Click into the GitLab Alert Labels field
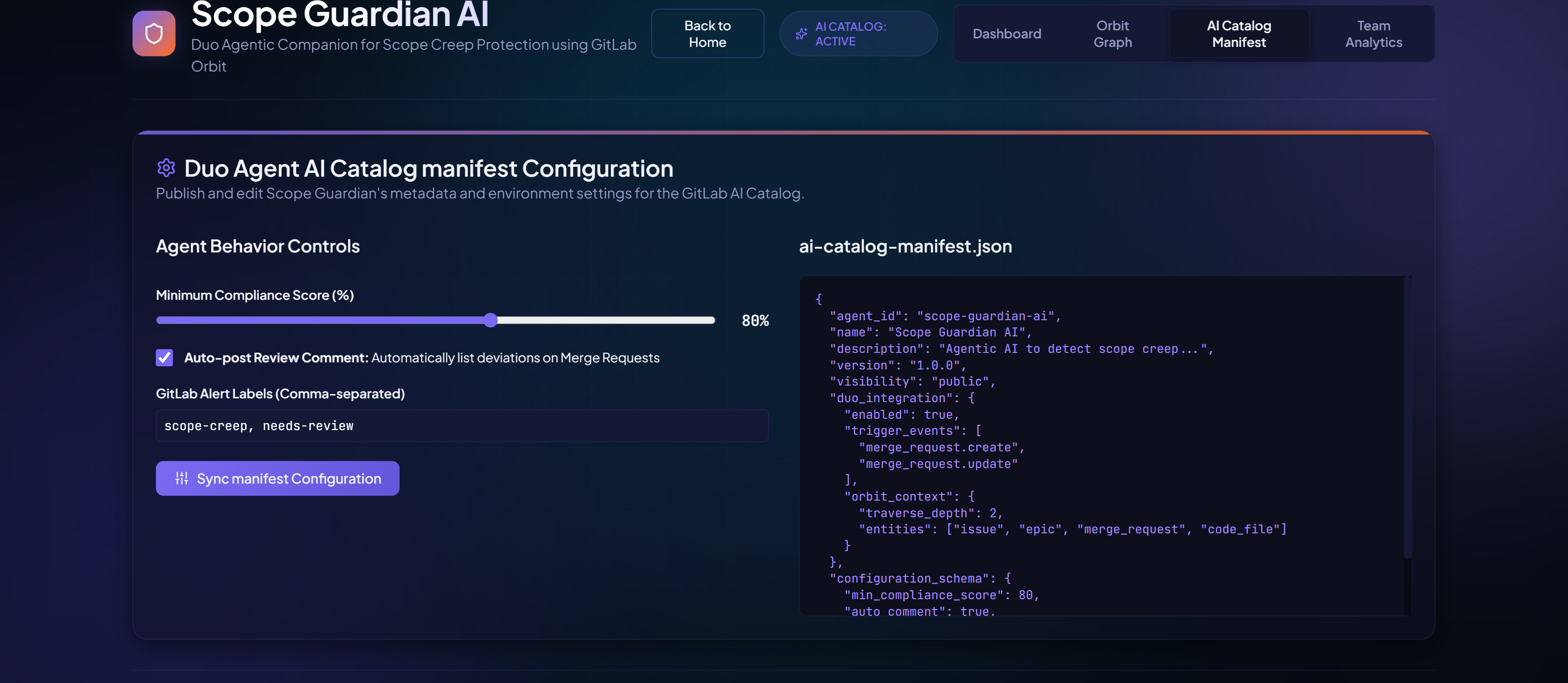 [x=462, y=425]
